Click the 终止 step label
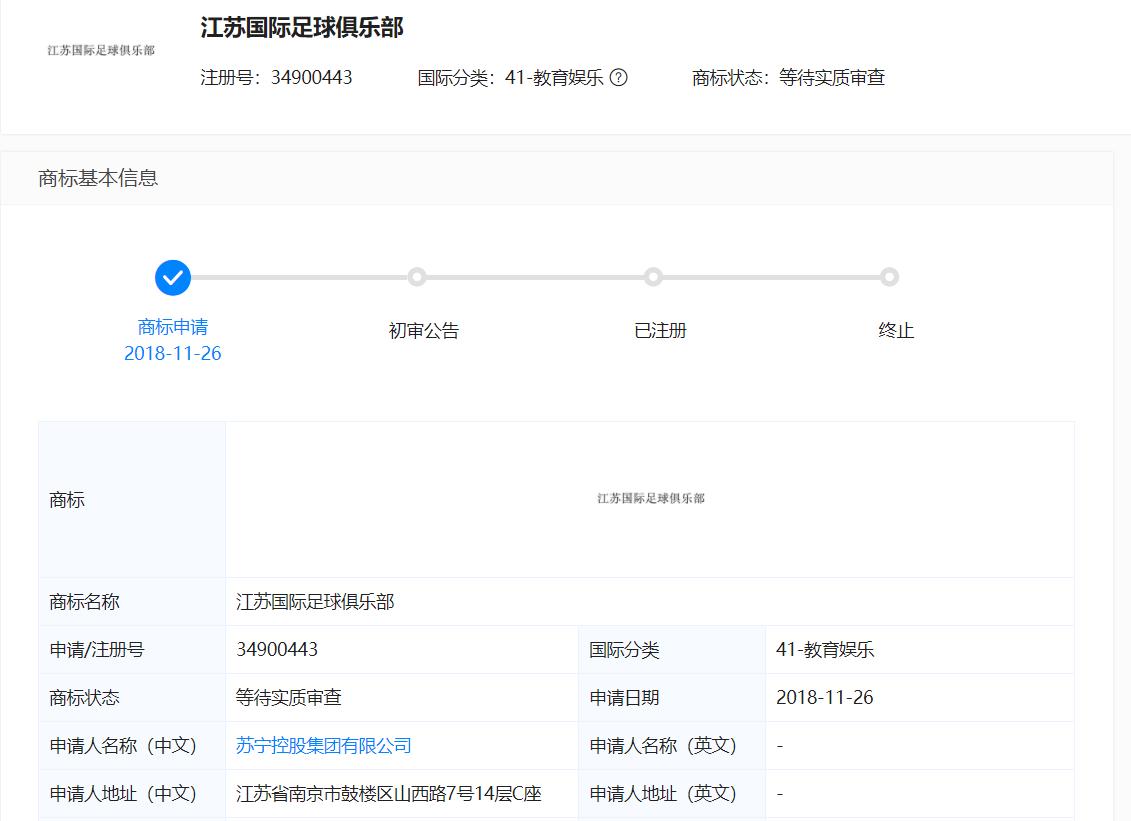The width and height of the screenshot is (1131, 821). [x=896, y=331]
